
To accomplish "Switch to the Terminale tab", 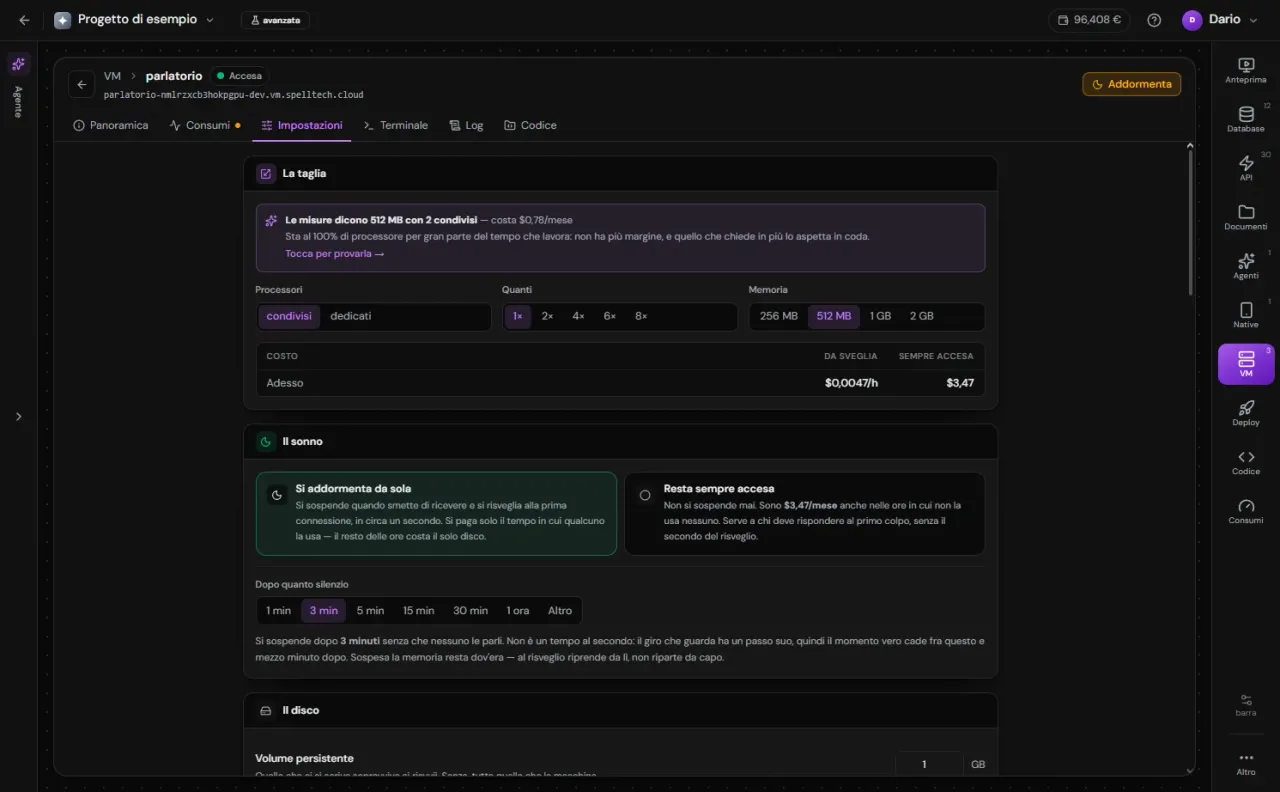I will [x=396, y=125].
